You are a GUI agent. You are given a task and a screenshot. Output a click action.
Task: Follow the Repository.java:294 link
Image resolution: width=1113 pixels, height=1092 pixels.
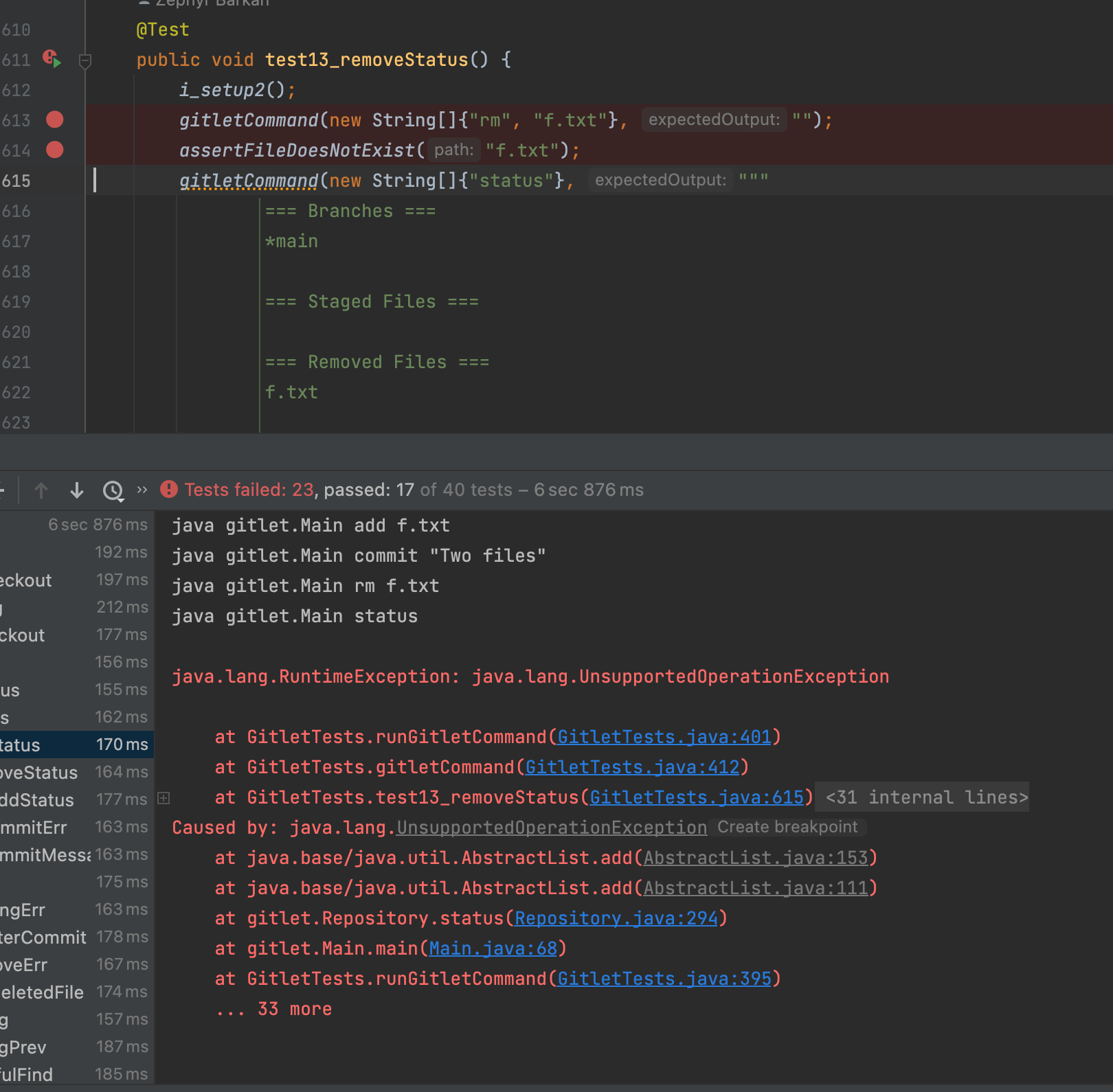(616, 918)
